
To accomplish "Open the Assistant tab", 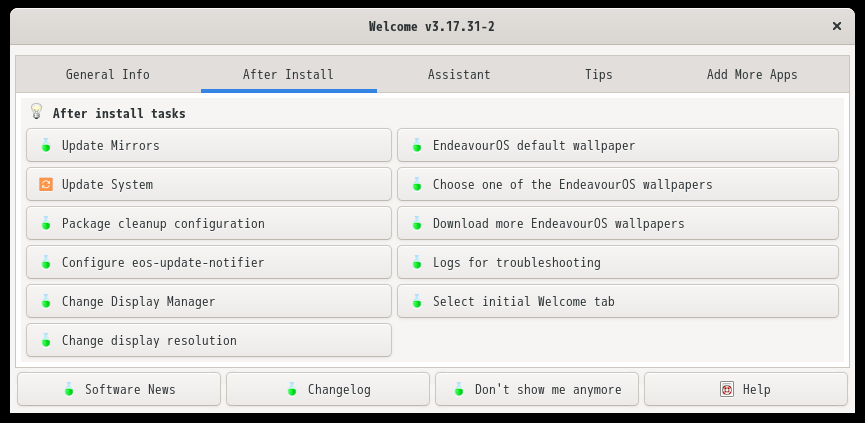I will tap(459, 74).
